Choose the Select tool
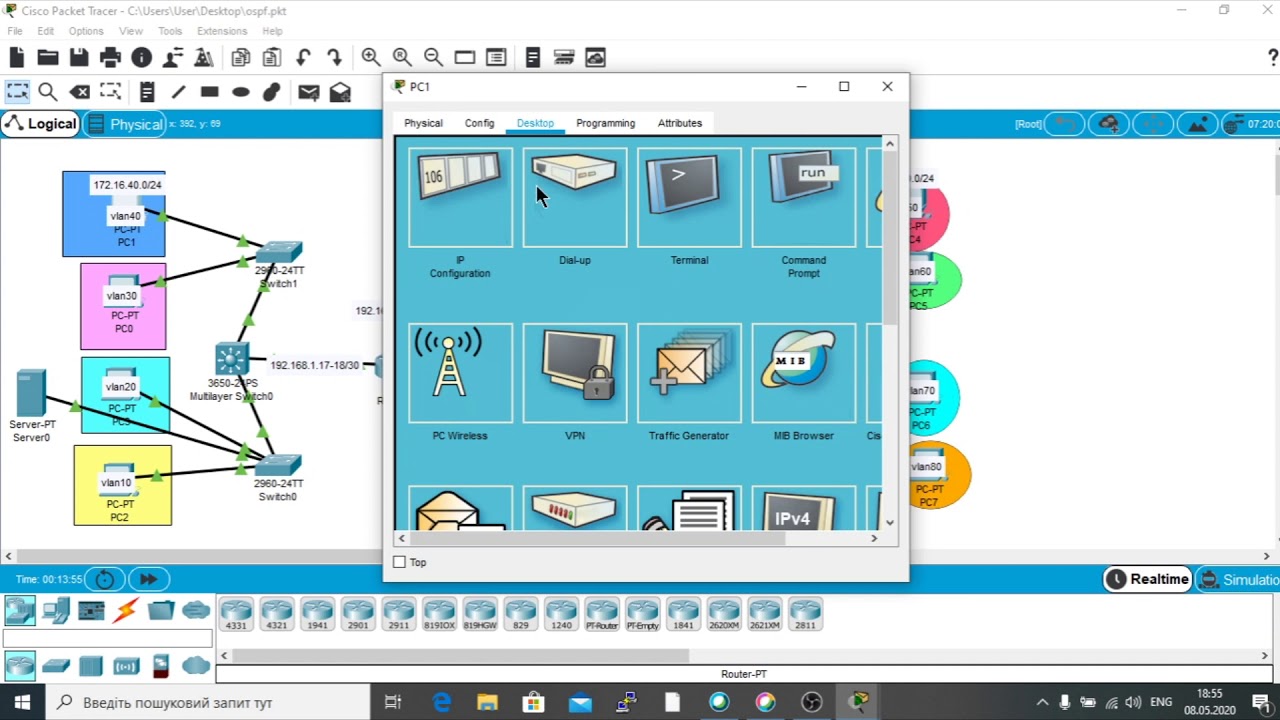The image size is (1280, 720). (x=17, y=92)
